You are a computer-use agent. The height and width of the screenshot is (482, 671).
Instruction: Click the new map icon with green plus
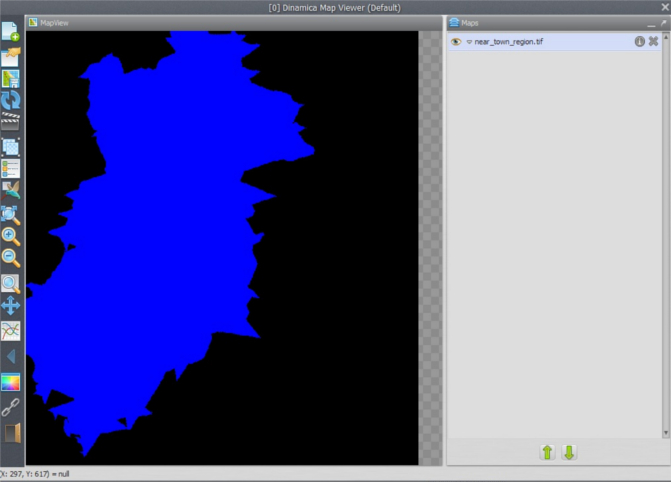click(11, 32)
